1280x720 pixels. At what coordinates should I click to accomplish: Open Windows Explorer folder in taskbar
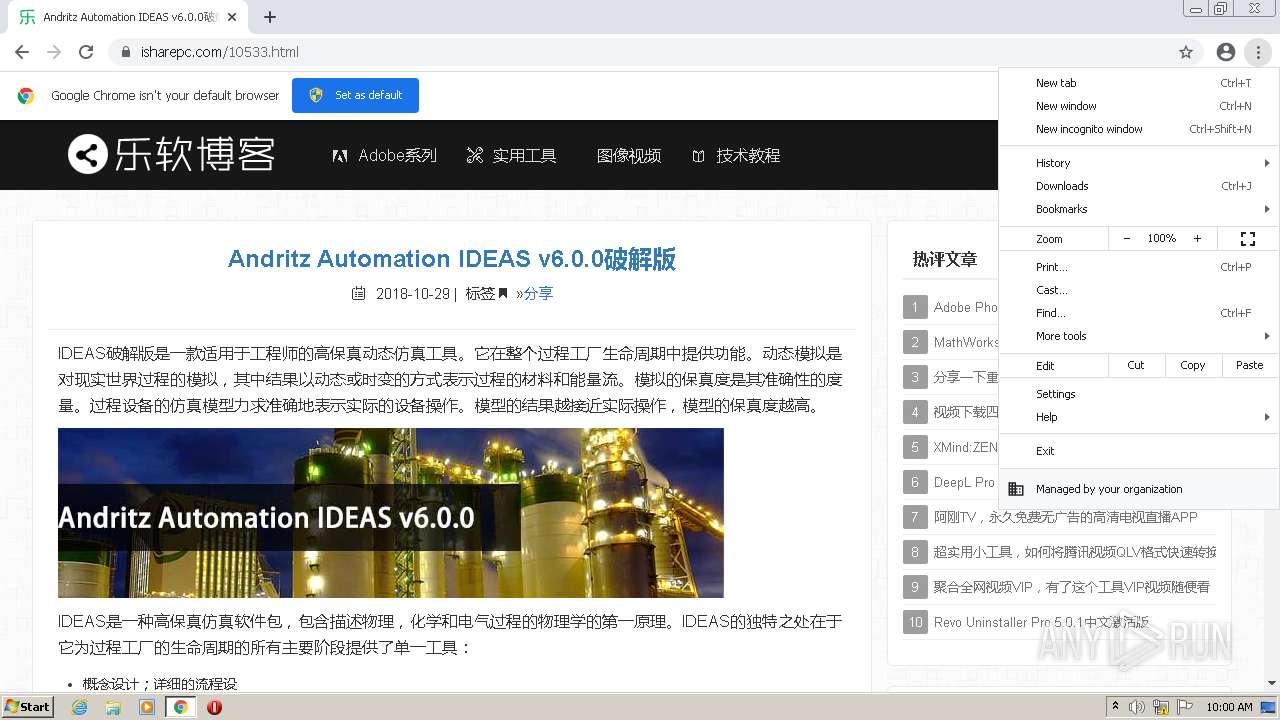click(x=113, y=707)
